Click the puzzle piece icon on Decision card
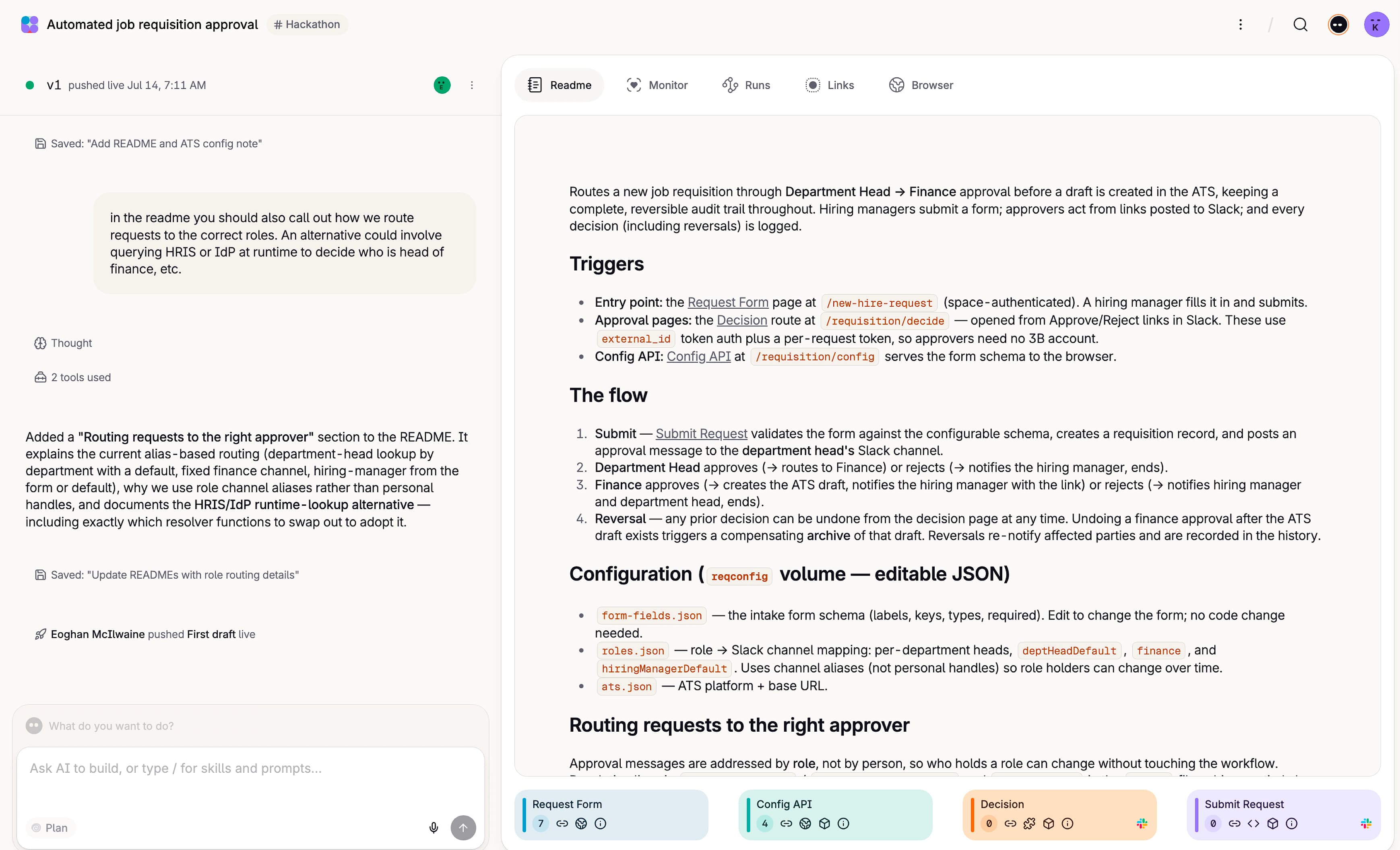The height and width of the screenshot is (850, 1400). point(1030,823)
